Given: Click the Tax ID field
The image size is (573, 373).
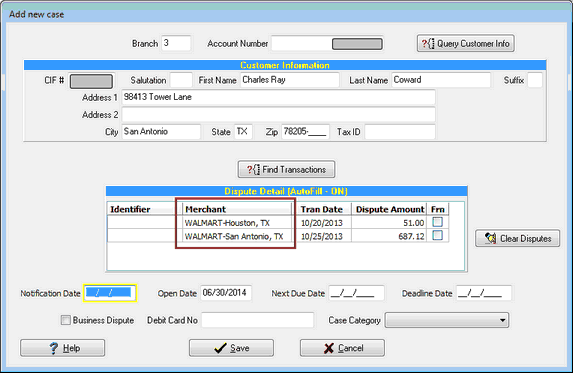Looking at the screenshot, I should click(400, 132).
